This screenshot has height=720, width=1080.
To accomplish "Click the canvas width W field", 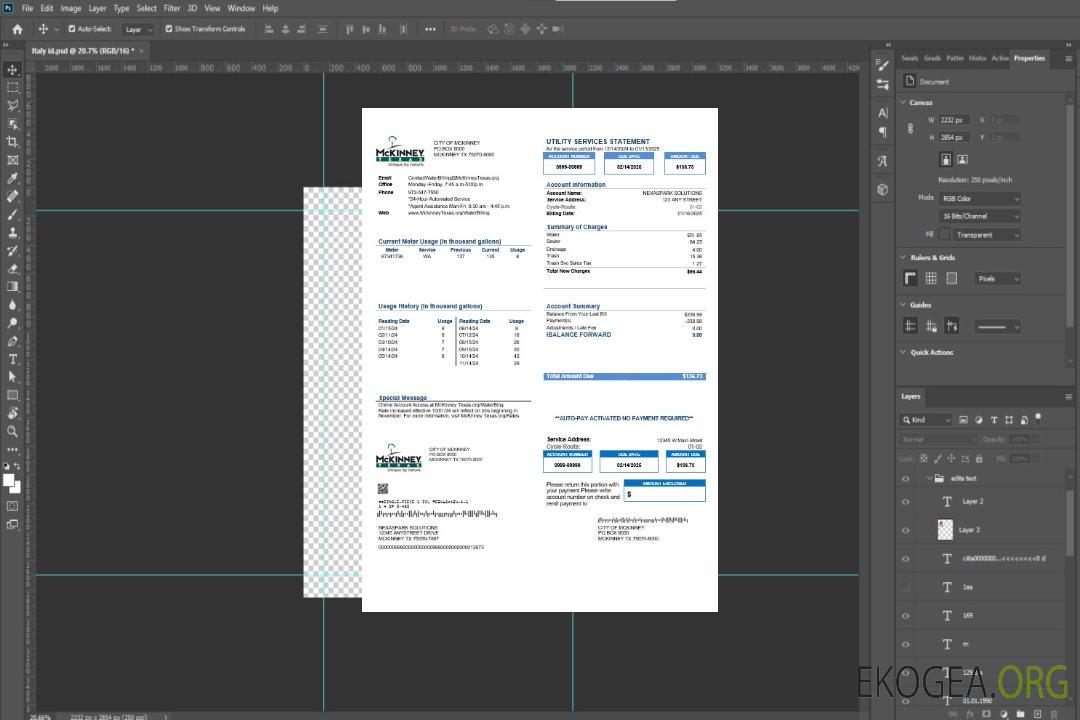I will tap(953, 120).
